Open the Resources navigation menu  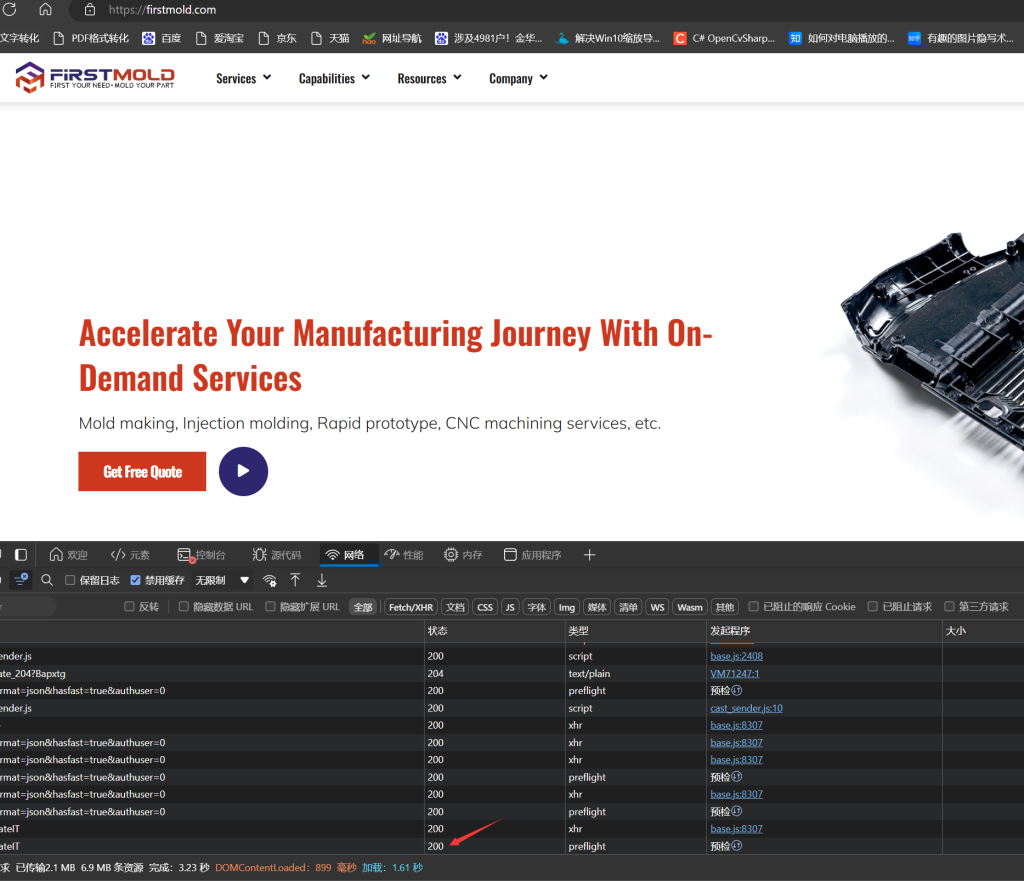click(429, 78)
